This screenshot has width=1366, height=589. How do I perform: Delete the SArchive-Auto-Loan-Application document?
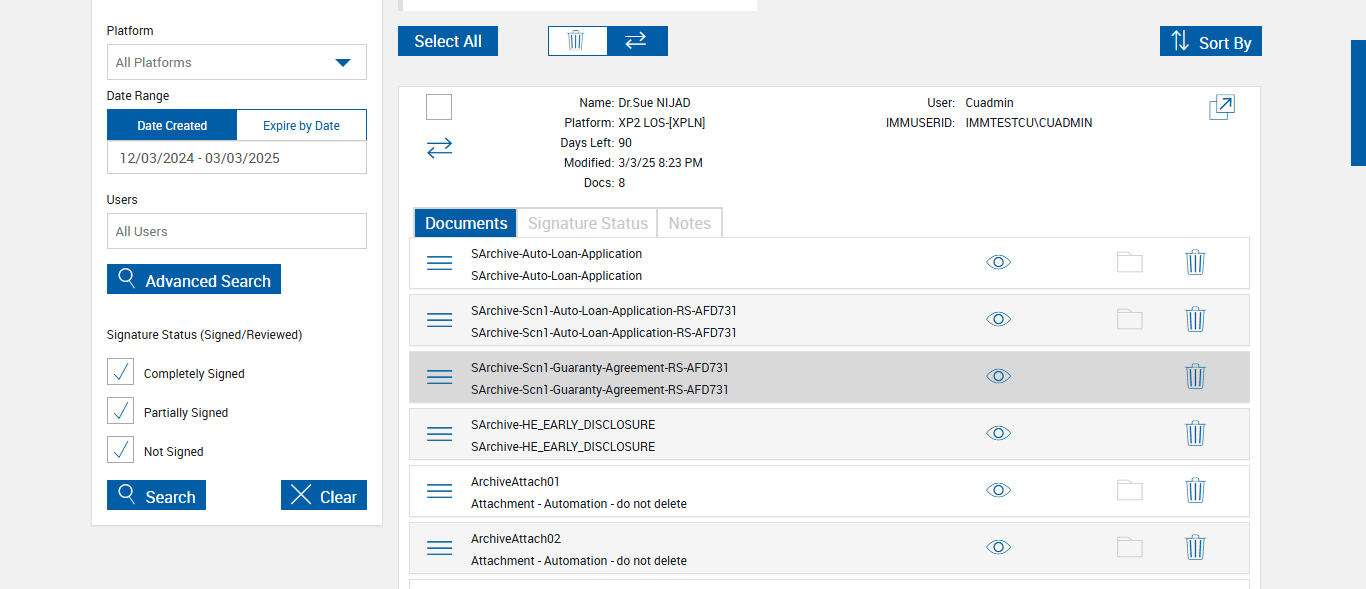(1195, 262)
